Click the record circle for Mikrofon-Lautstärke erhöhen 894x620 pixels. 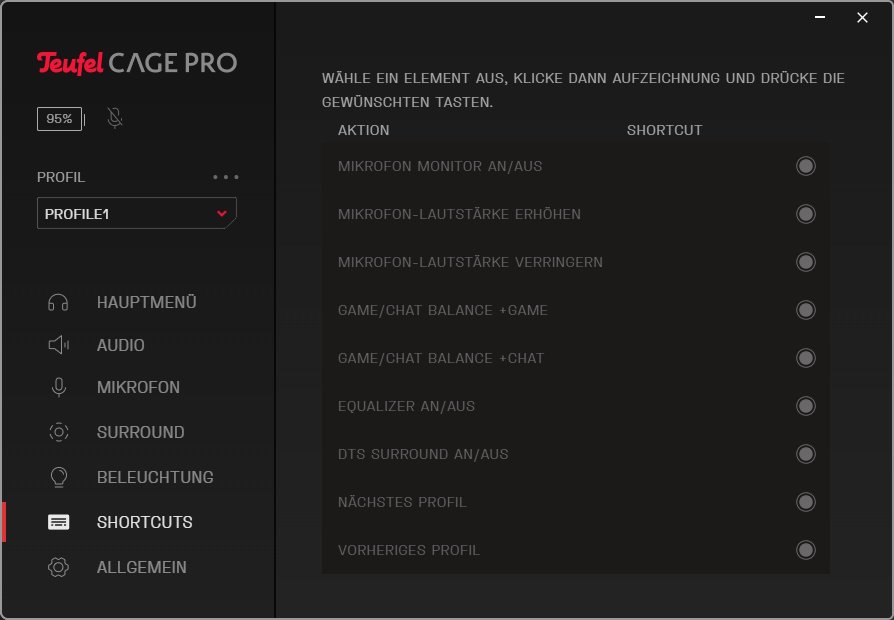pos(806,214)
